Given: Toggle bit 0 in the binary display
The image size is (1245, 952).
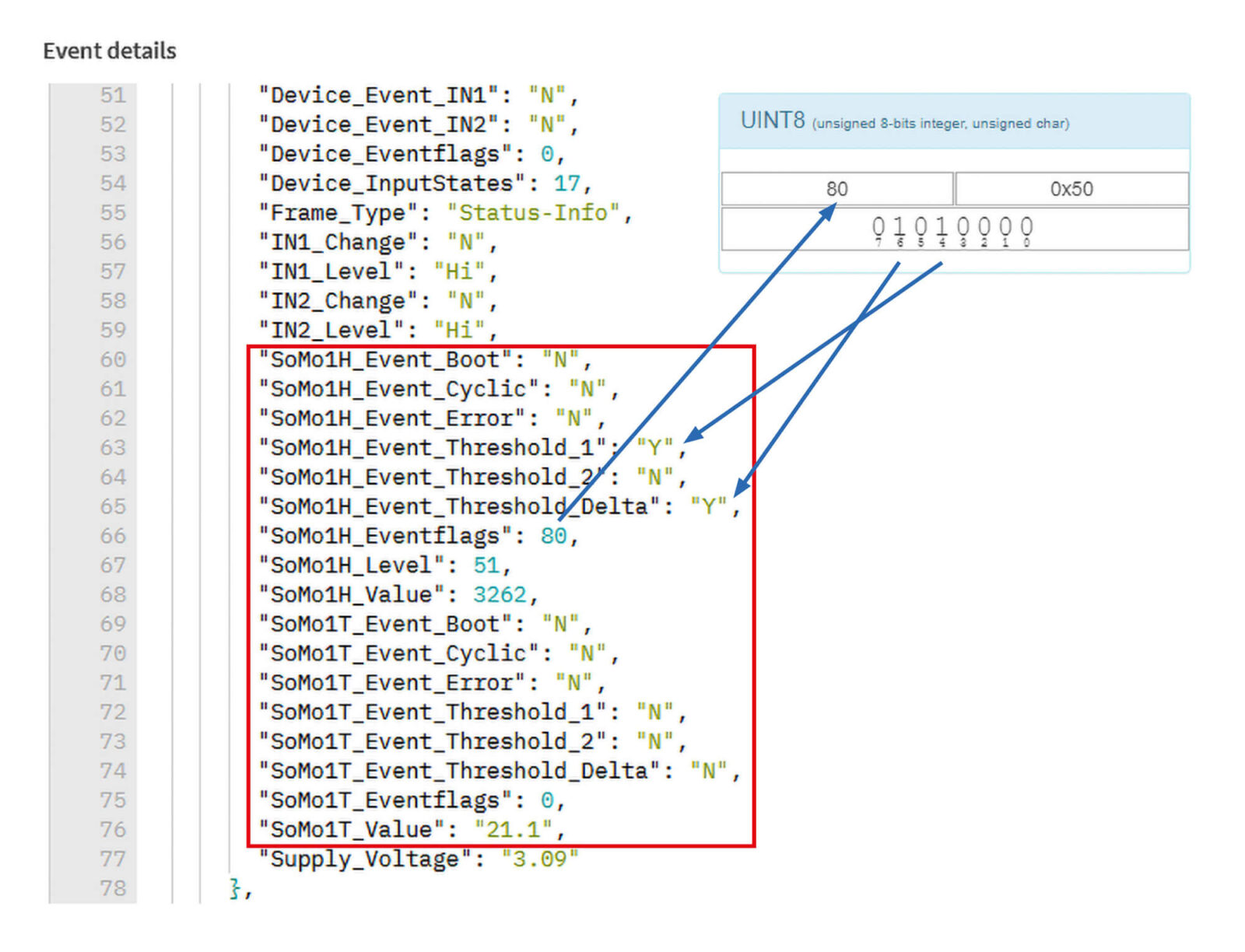Looking at the screenshot, I should tap(1026, 227).
